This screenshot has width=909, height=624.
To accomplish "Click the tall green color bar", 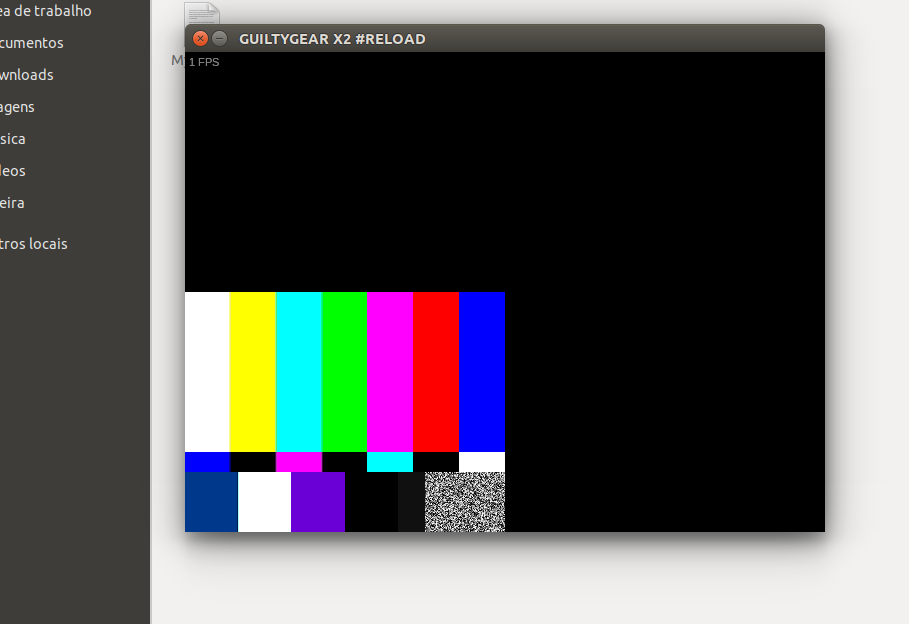I will click(x=344, y=372).
